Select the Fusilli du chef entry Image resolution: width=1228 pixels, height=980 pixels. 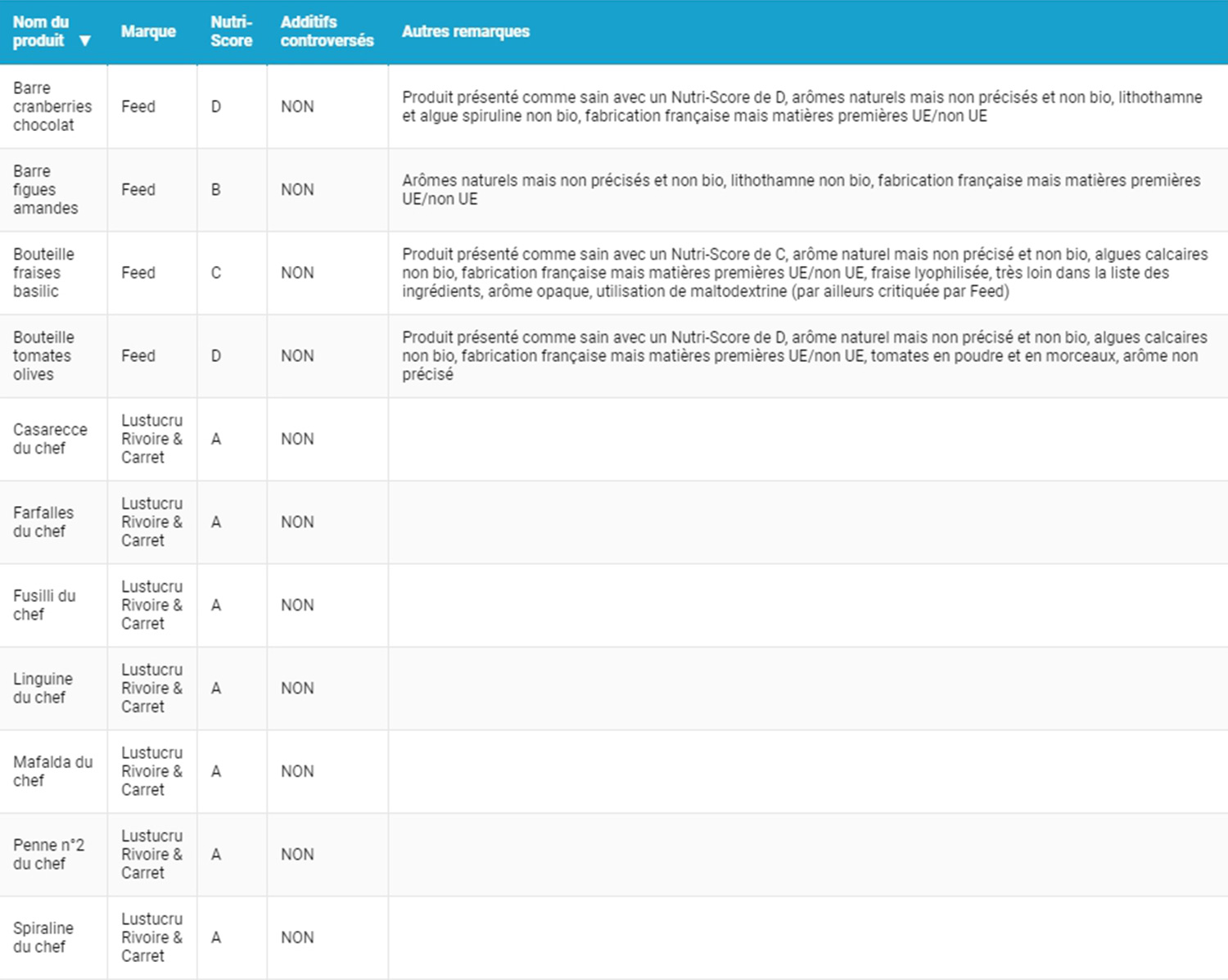click(x=44, y=605)
